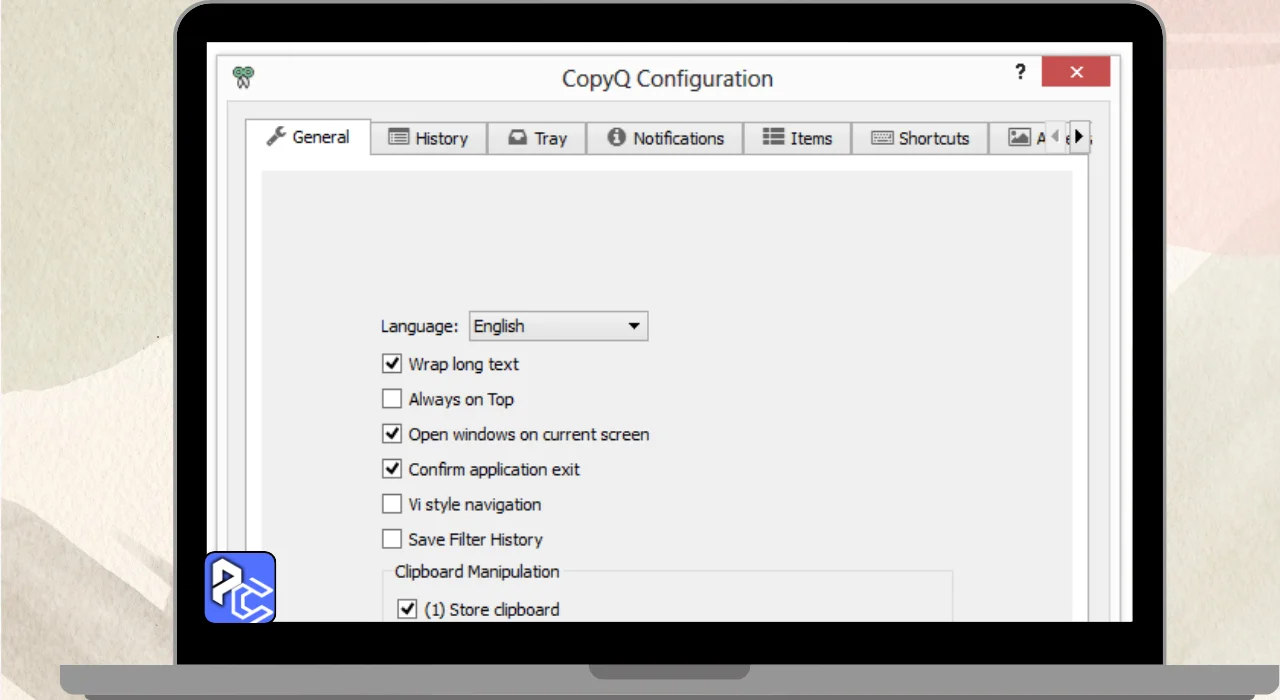The image size is (1280, 700).
Task: Click the question mark help button
Action: pyautogui.click(x=1020, y=72)
